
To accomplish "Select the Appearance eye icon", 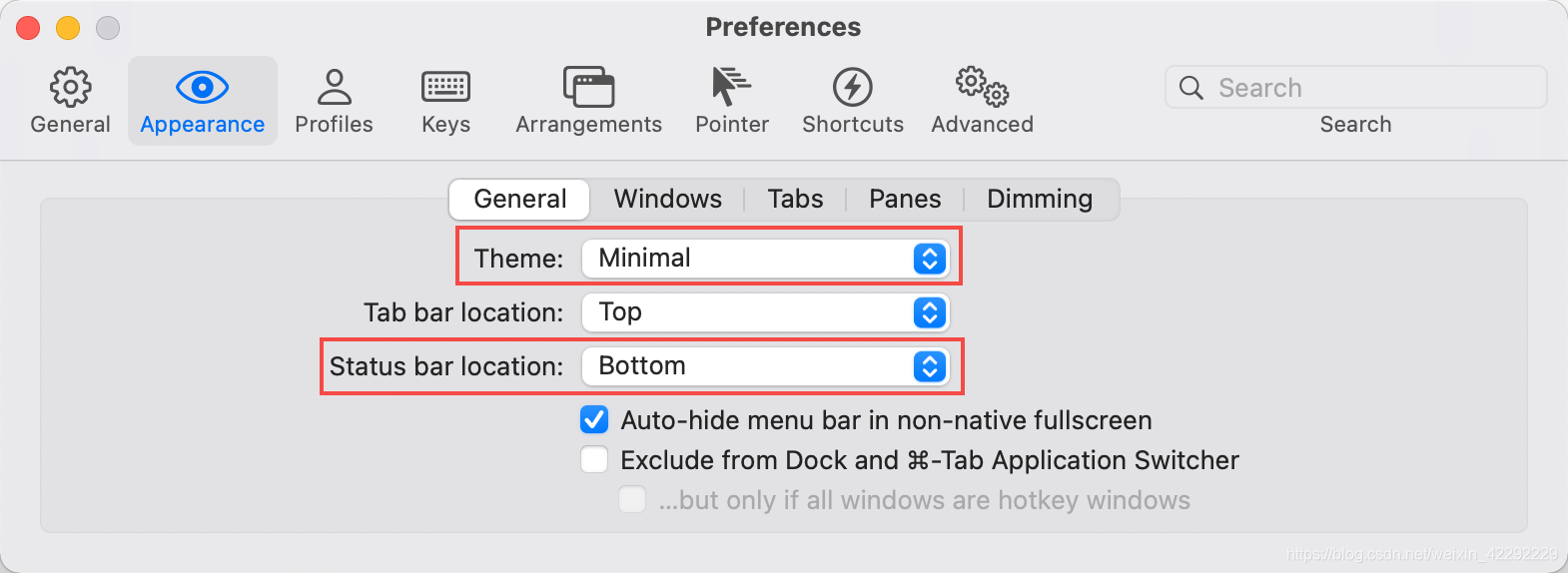I will [x=202, y=88].
